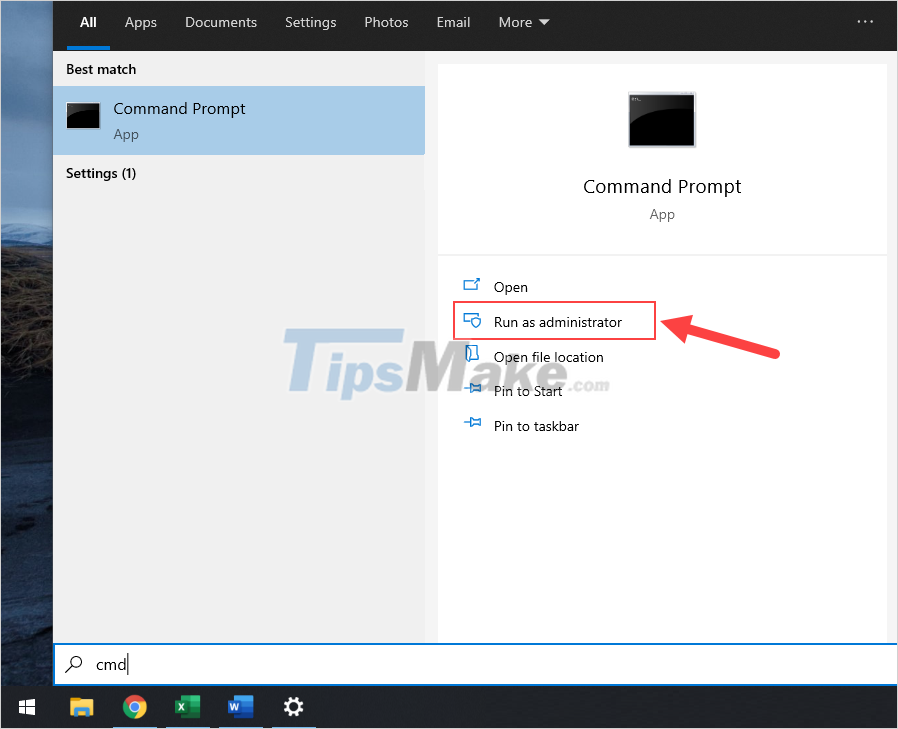Click the Command Prompt app icon in preview pane
Image resolution: width=898 pixels, height=729 pixels.
pos(661,119)
